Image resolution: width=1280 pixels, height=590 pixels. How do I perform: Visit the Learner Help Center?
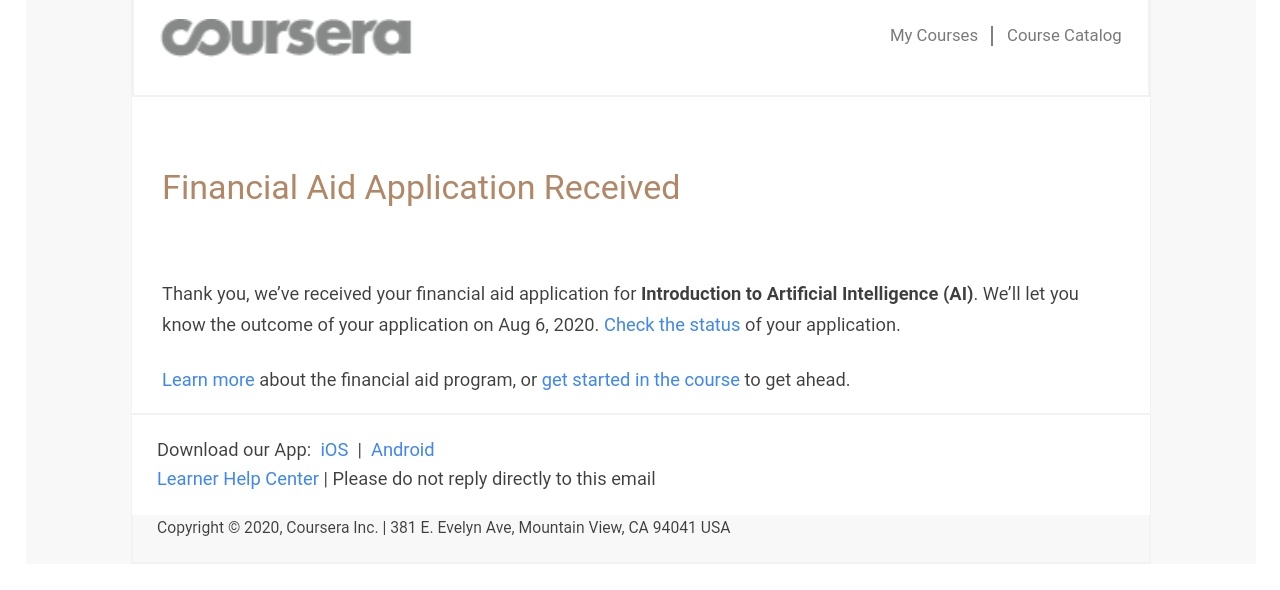[238, 479]
